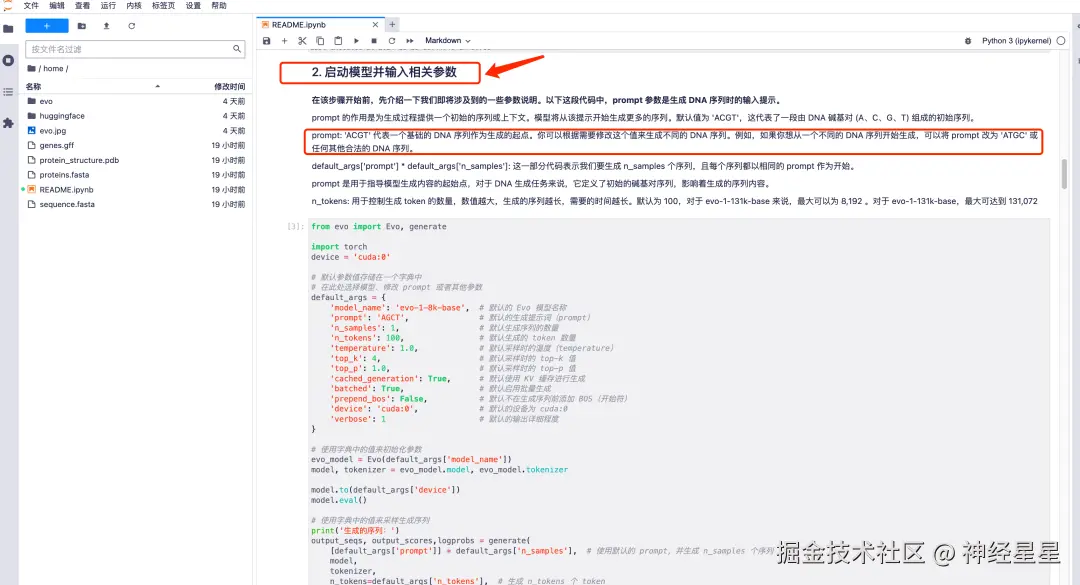
Task: Cut the selected cell with scissors icon
Action: pos(302,41)
